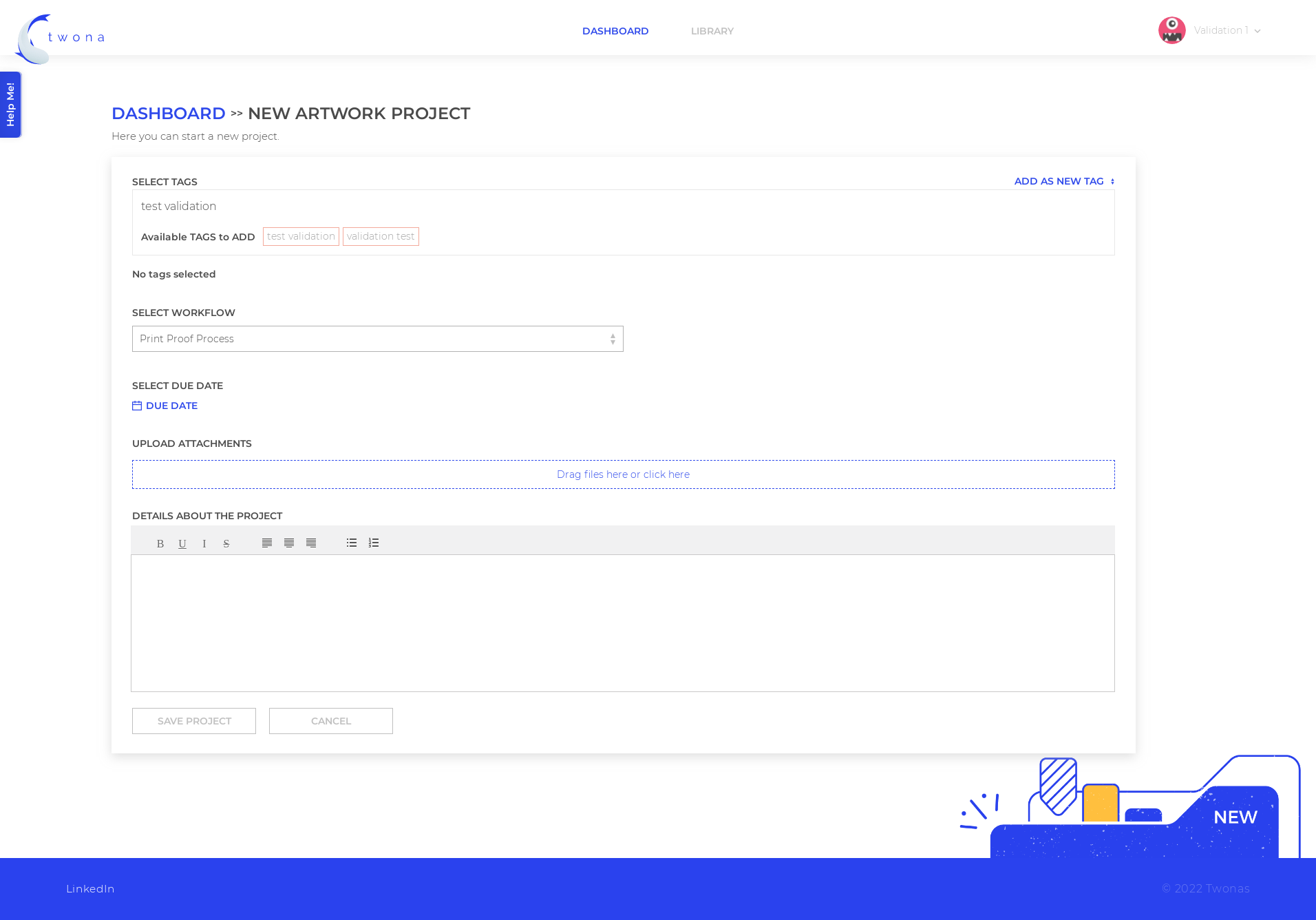1316x920 pixels.
Task: Align text right in details editor
Action: 311,543
